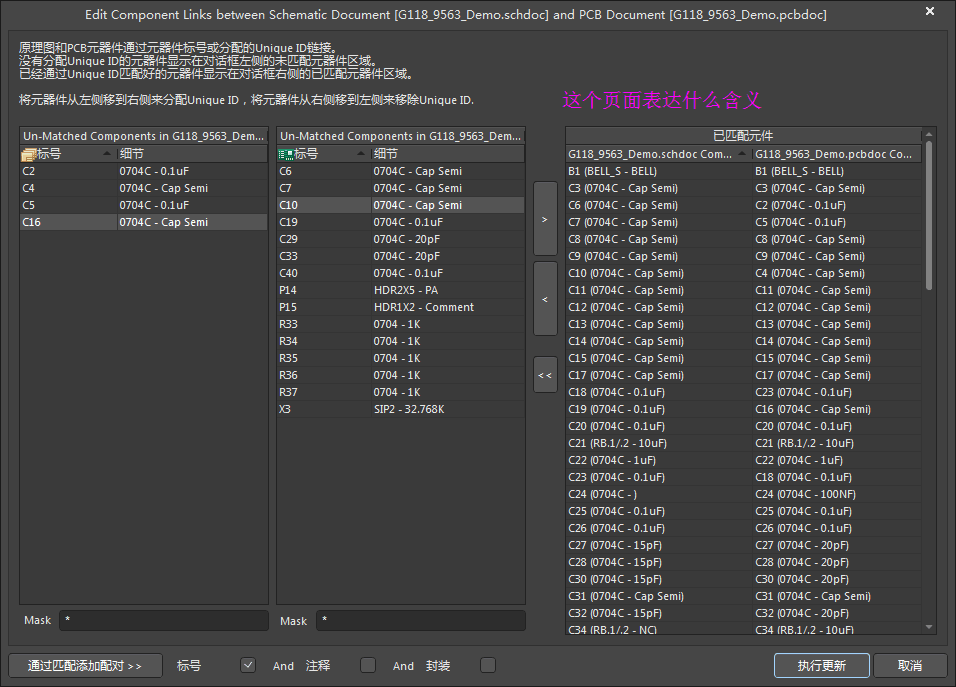Select C16 in the left un-matched list
The image size is (956, 687).
tap(144, 222)
